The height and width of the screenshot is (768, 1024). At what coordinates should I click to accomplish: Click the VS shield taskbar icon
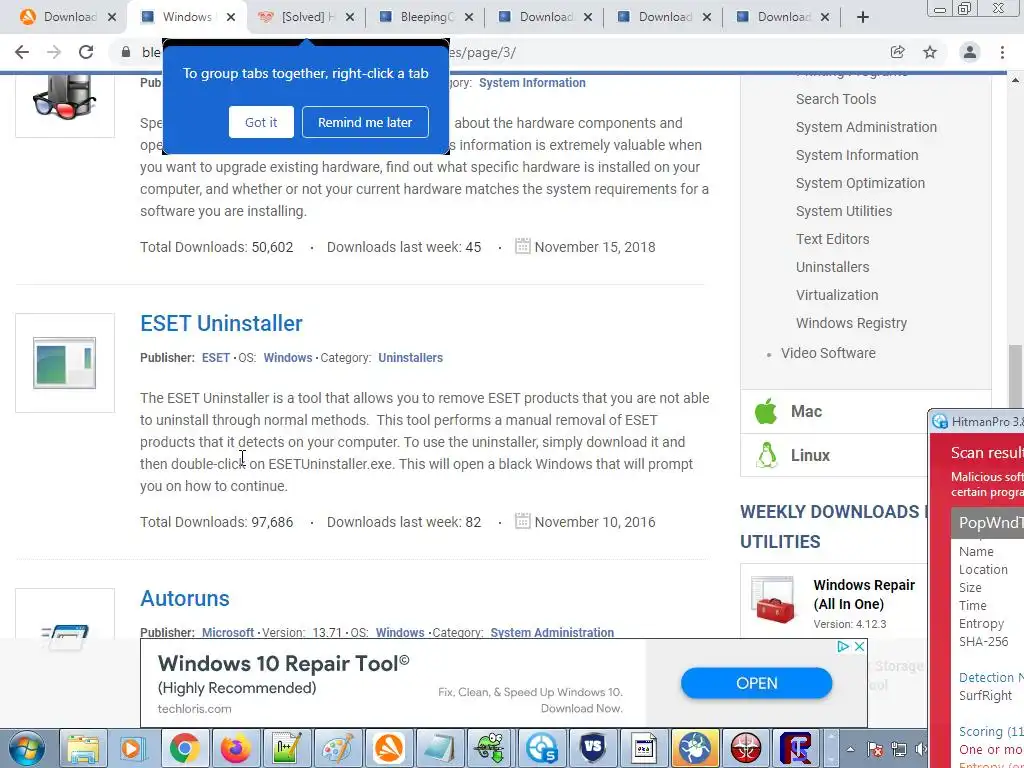tap(592, 748)
